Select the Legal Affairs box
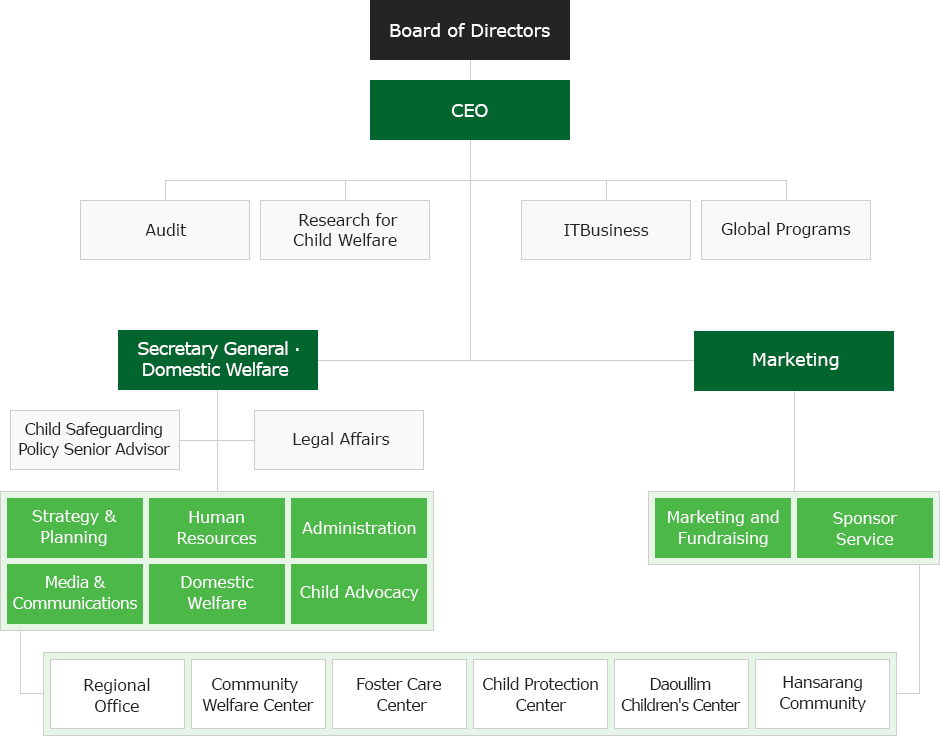This screenshot has height=736, width=940. pos(338,440)
